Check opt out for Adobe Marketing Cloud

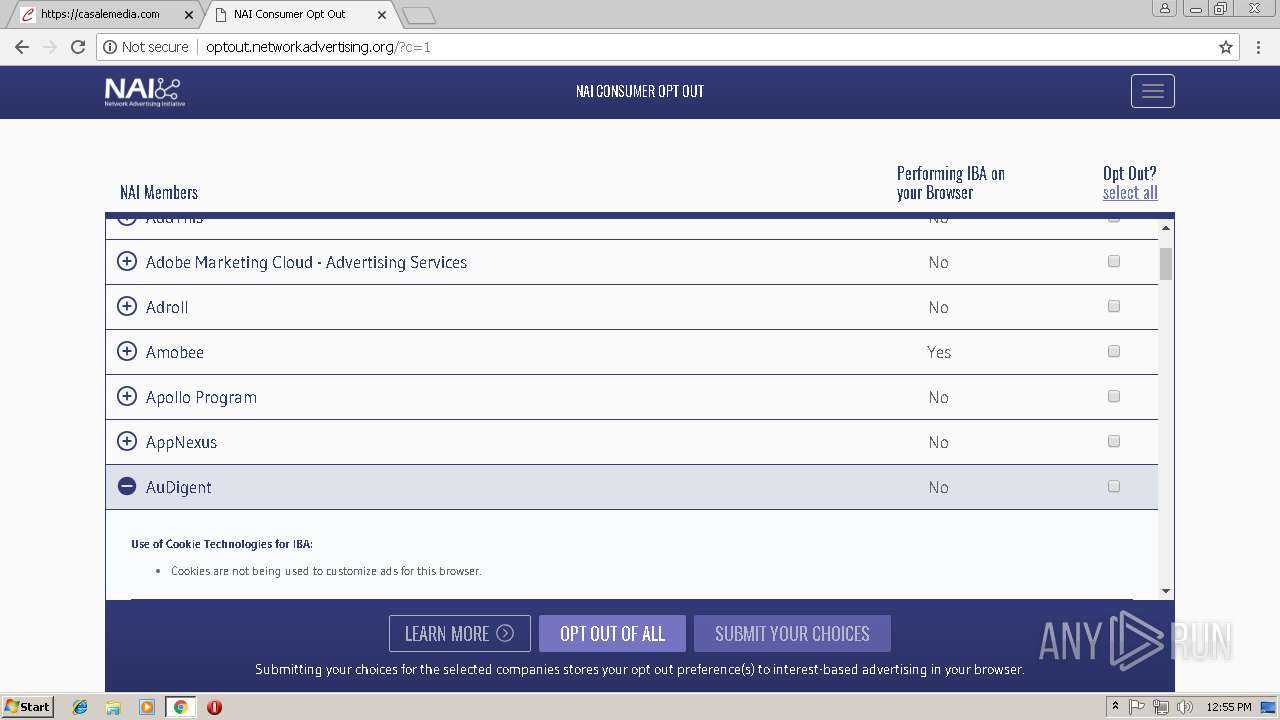(1114, 262)
